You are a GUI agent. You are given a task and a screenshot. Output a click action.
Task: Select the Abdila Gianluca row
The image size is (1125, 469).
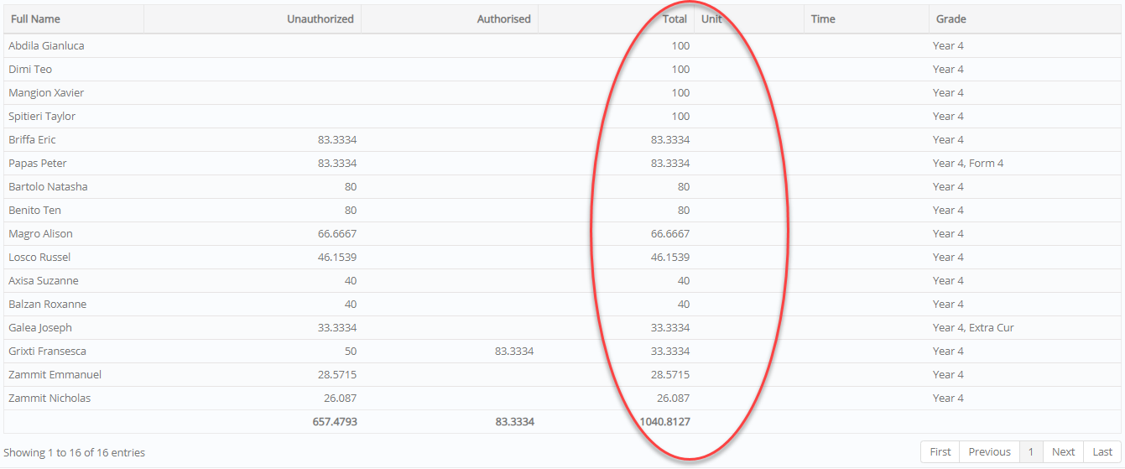pos(562,46)
